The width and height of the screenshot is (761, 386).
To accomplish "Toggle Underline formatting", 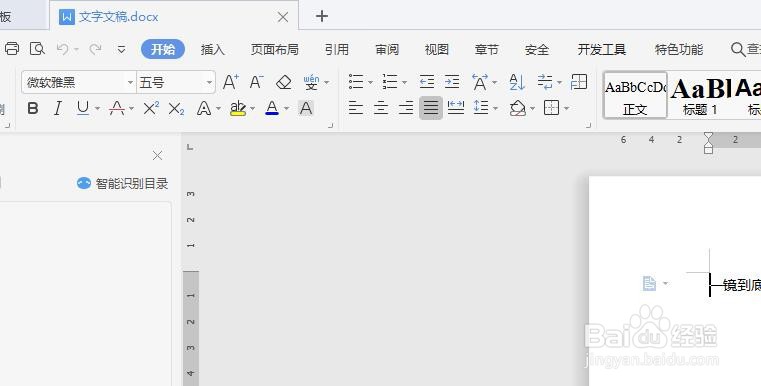I will [83, 108].
